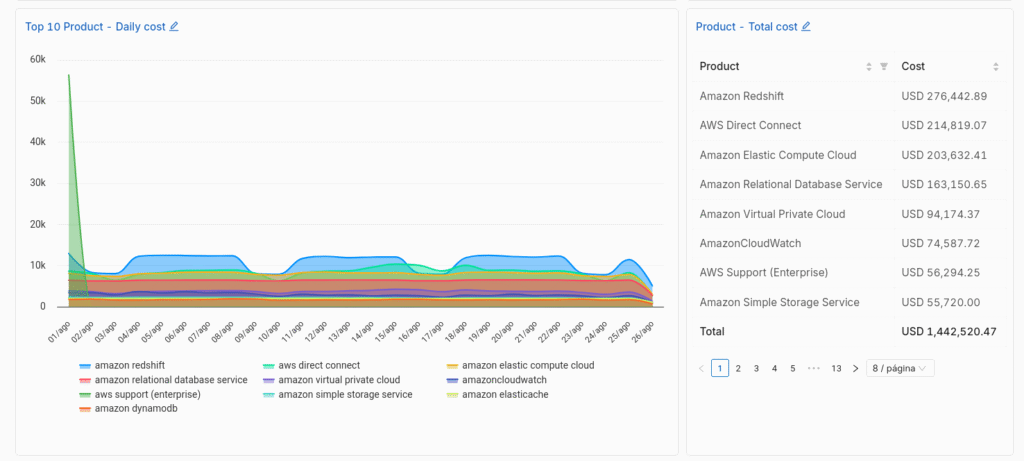The image size is (1024, 461).
Task: Go to page 1 of the table
Action: [720, 368]
